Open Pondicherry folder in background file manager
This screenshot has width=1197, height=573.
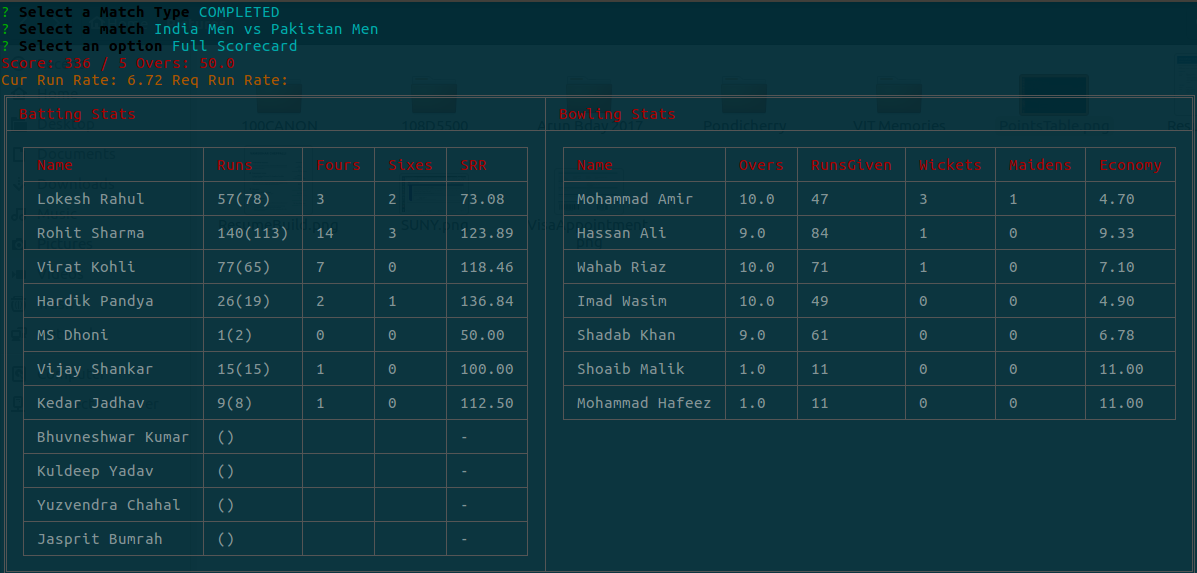[x=746, y=107]
